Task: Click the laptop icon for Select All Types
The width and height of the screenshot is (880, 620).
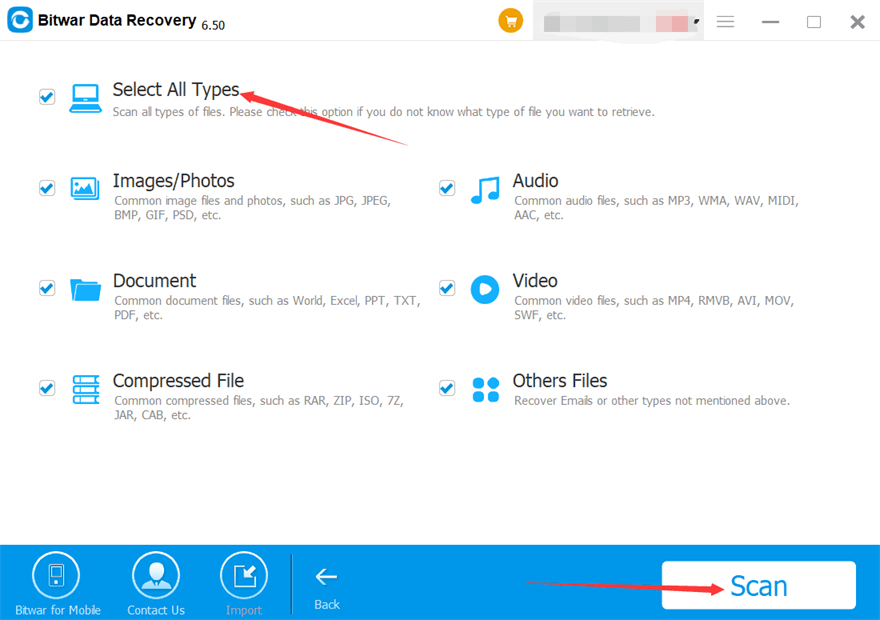Action: 85,98
